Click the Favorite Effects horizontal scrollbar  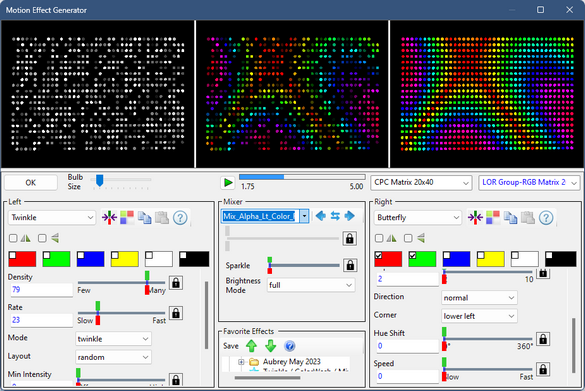pyautogui.click(x=267, y=378)
